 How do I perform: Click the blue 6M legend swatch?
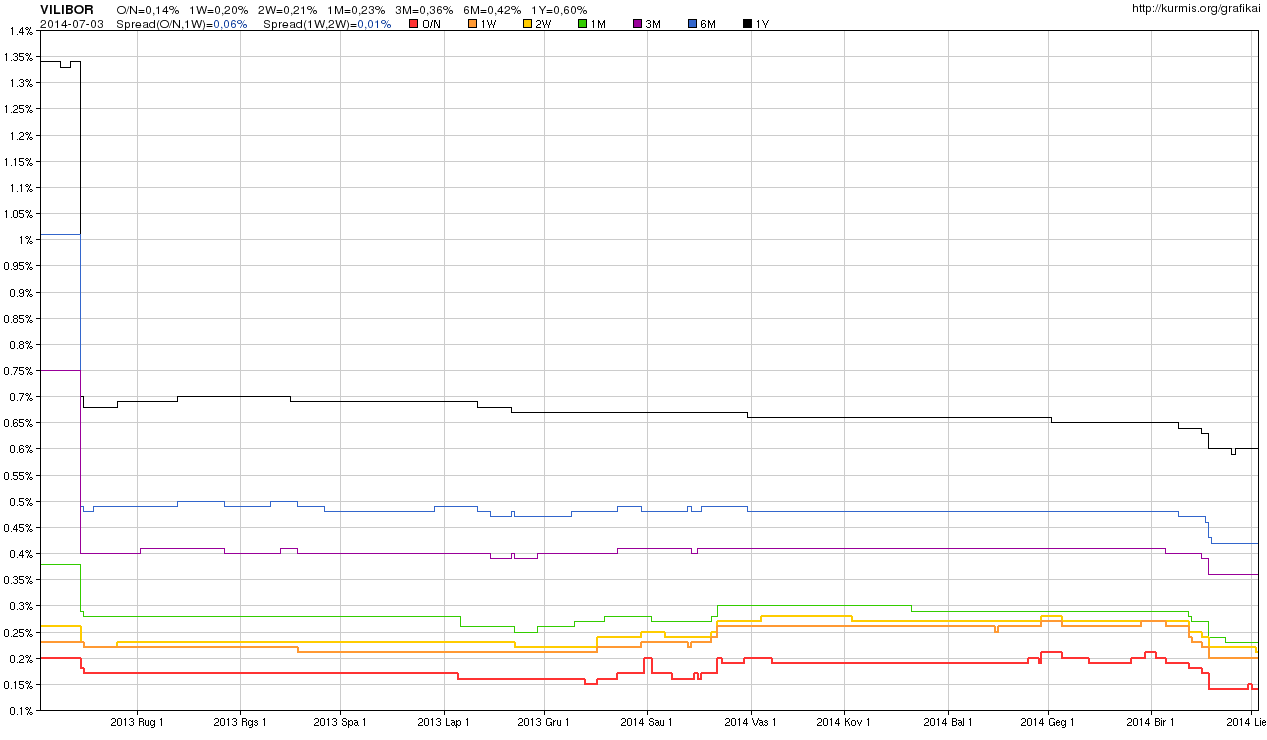[691, 23]
